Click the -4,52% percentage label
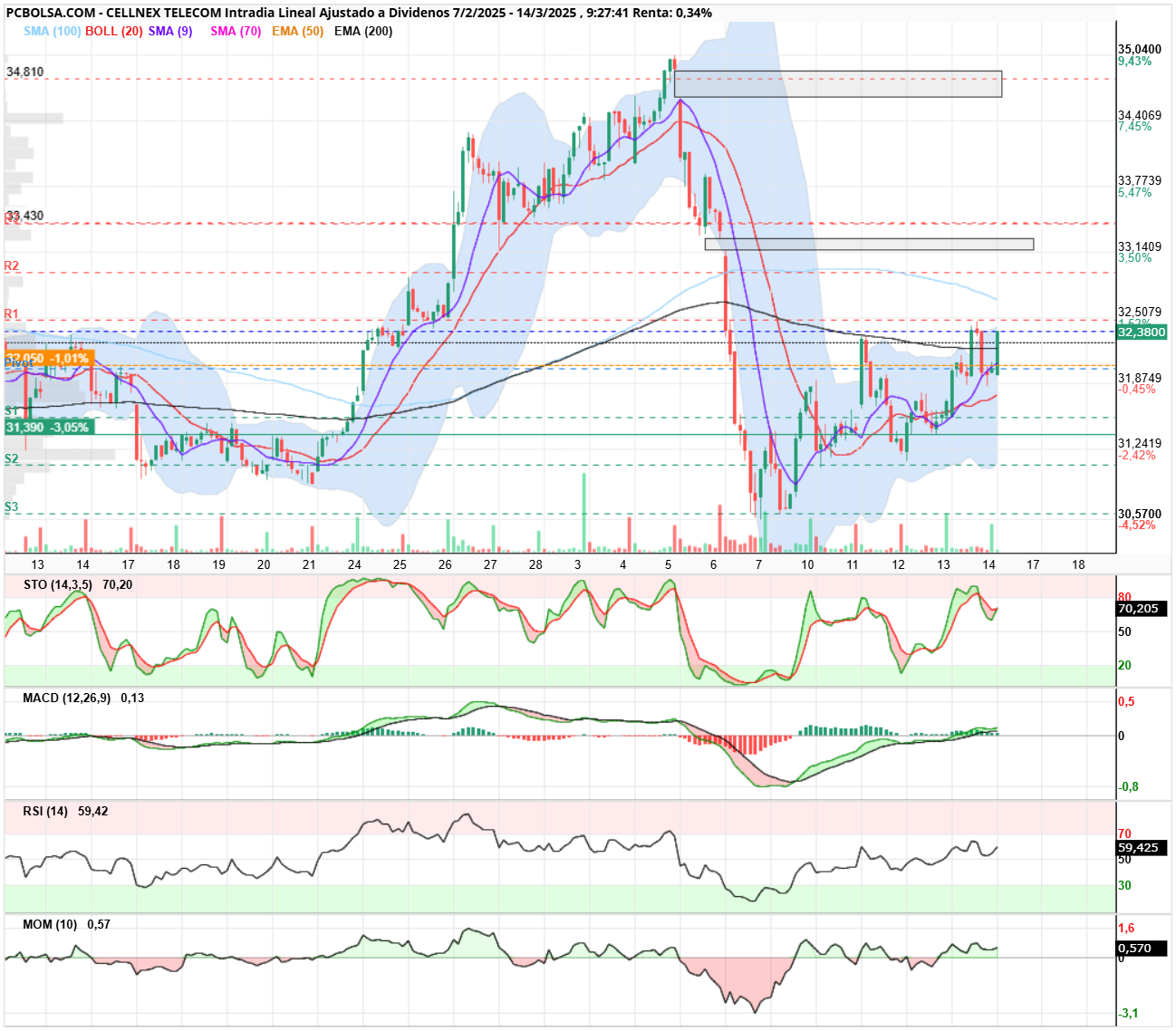Viewport: 1176px width, 1031px height. (1137, 525)
